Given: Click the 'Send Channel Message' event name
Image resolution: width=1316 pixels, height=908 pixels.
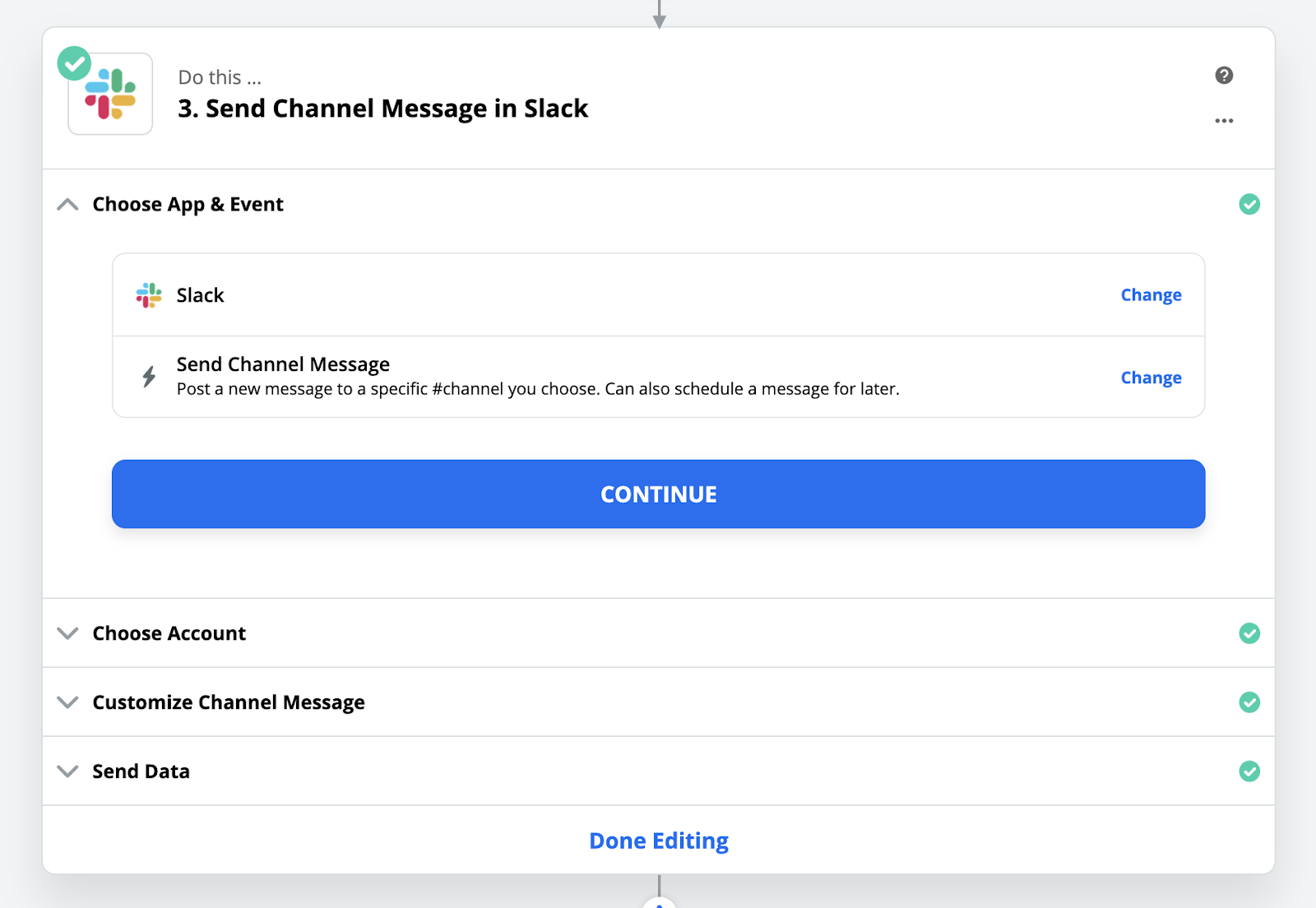Looking at the screenshot, I should click(x=283, y=364).
